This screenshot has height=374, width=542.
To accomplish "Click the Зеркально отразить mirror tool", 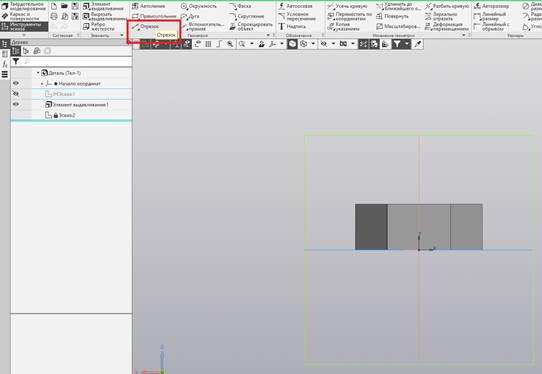I will pyautogui.click(x=441, y=16).
